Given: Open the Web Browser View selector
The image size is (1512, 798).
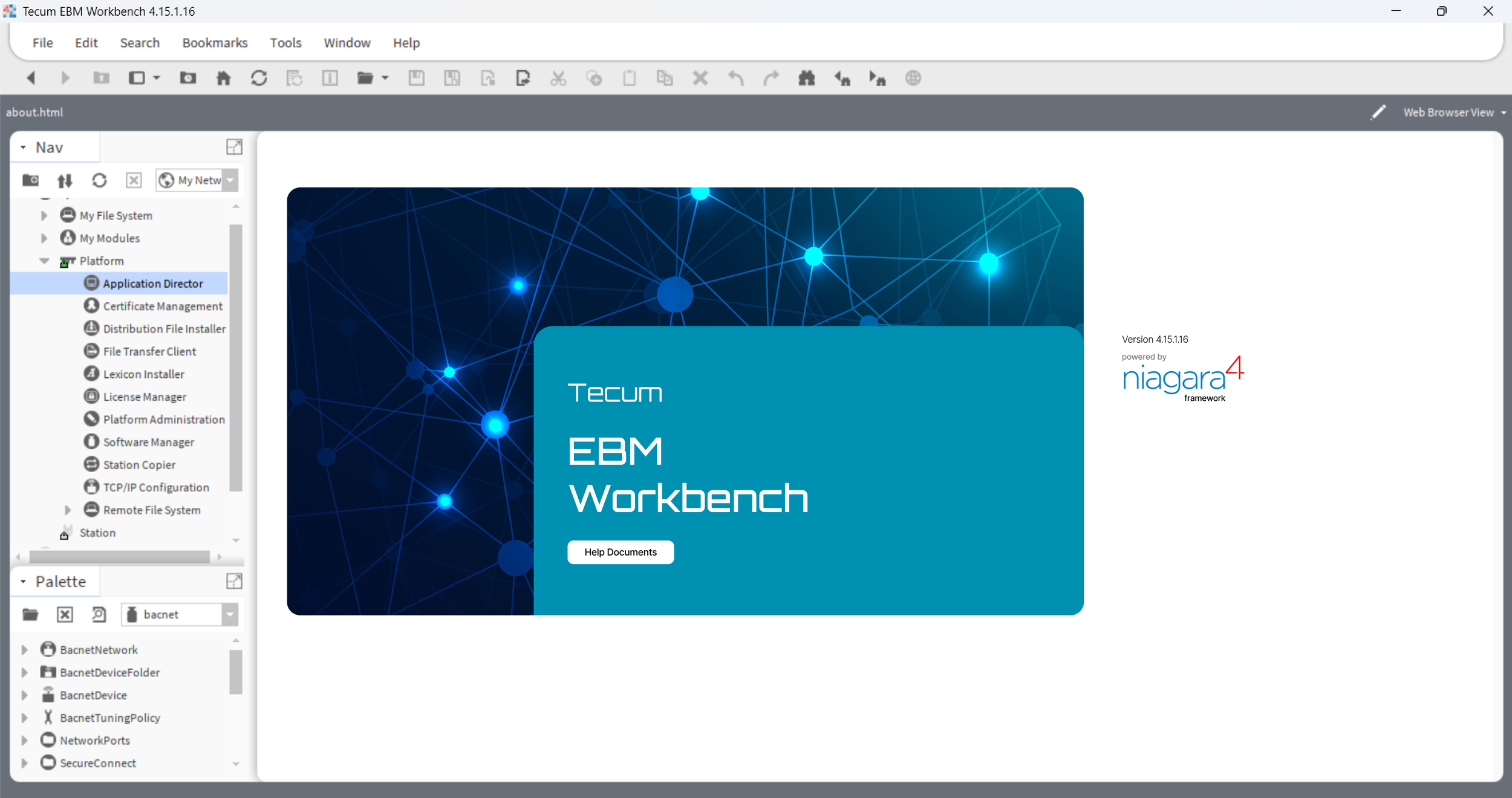Looking at the screenshot, I should pos(1453,112).
